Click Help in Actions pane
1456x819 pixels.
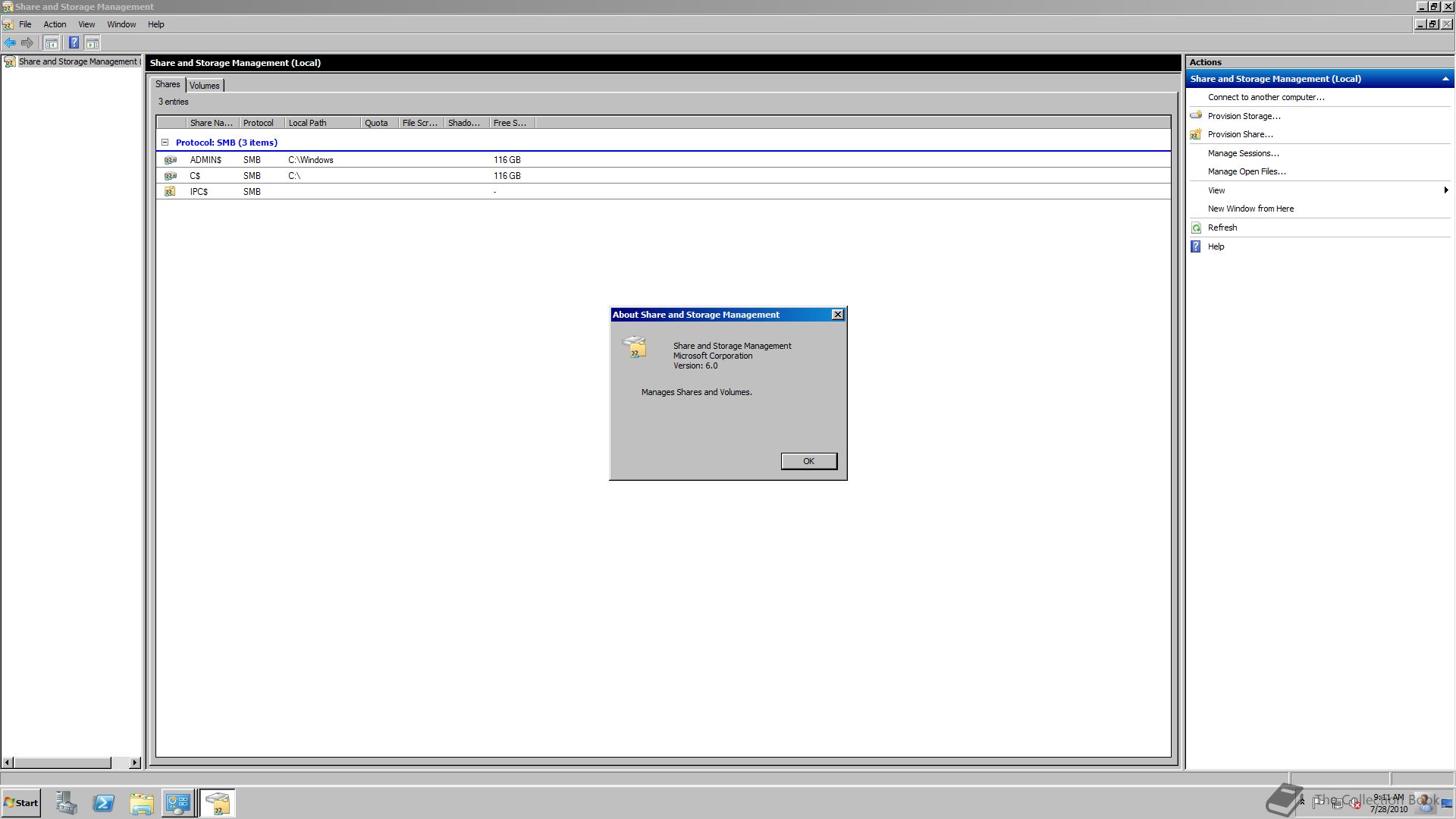click(1216, 246)
